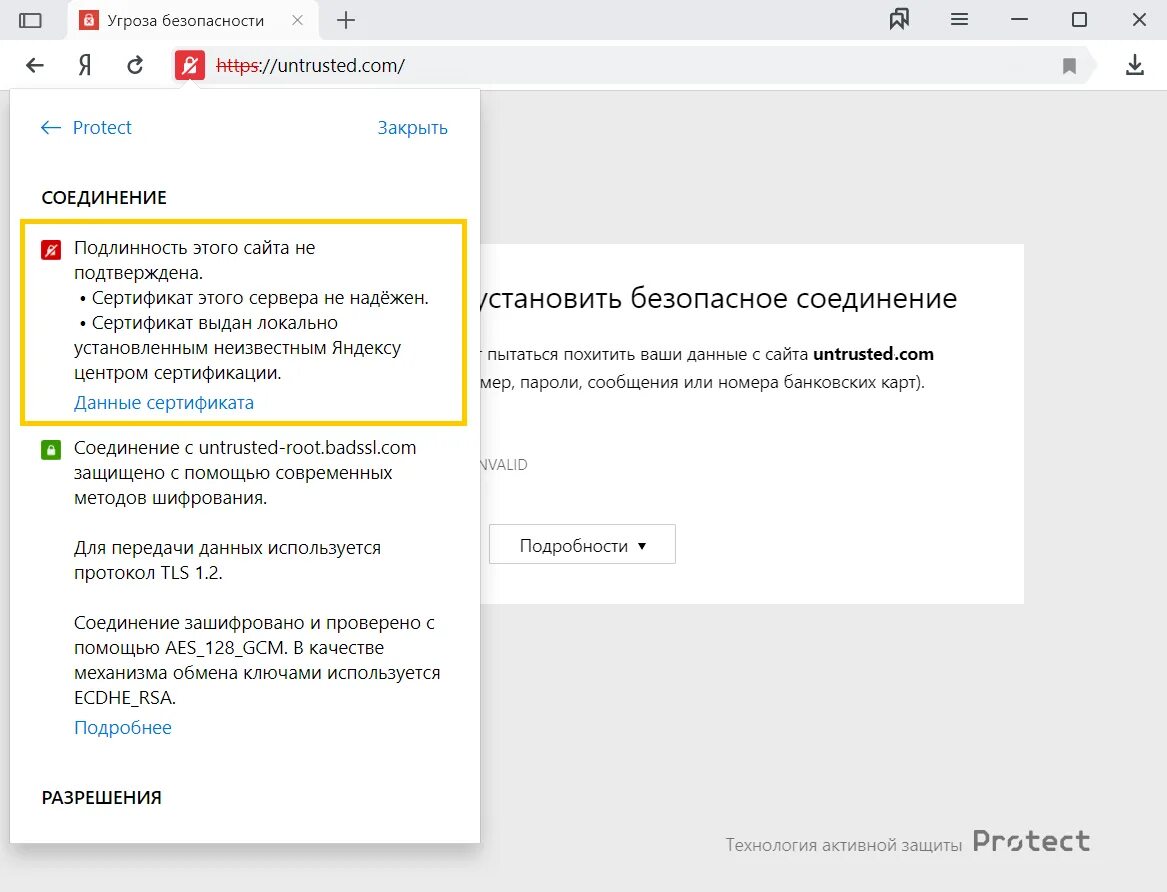Click text mentioning untrusted-root.badssl.com
Screen dimensions: 1167x892
coord(245,472)
